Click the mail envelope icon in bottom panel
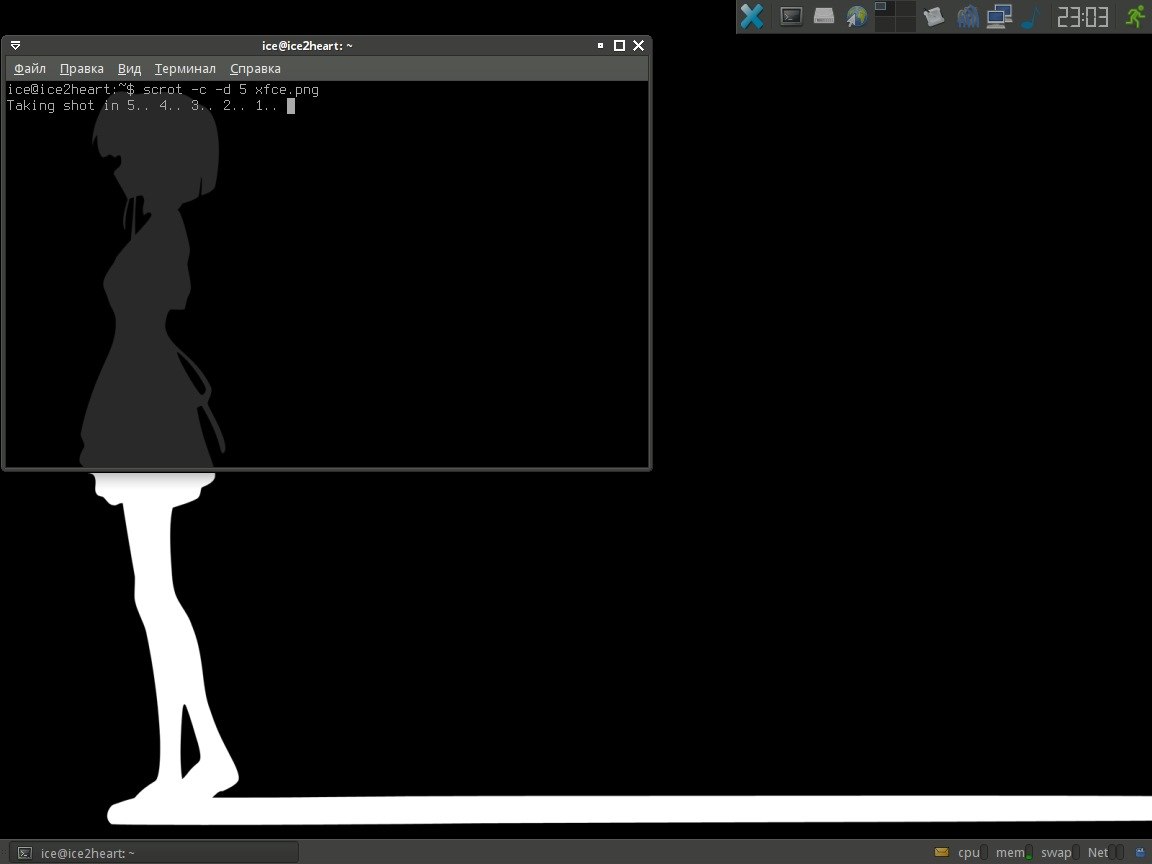Viewport: 1152px width, 864px height. 941,852
